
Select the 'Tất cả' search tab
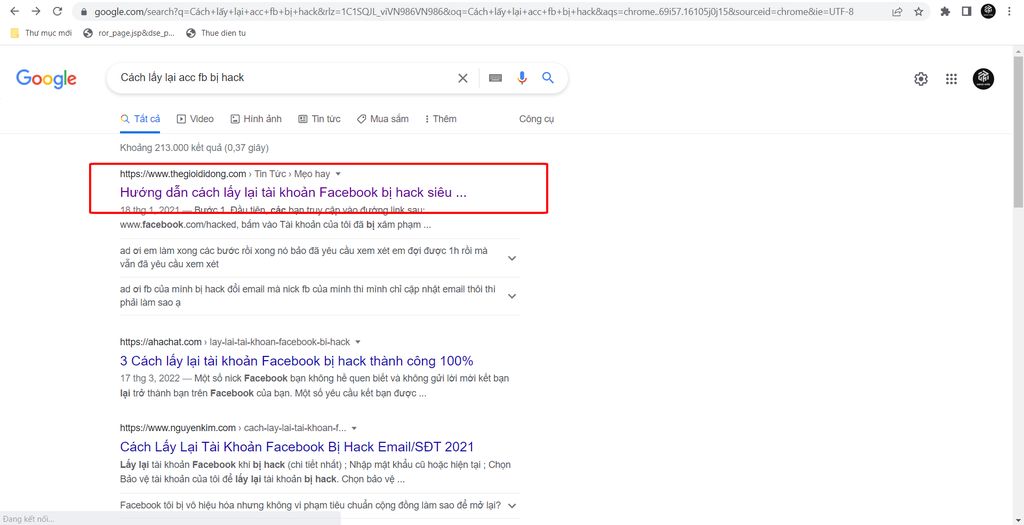pos(140,119)
